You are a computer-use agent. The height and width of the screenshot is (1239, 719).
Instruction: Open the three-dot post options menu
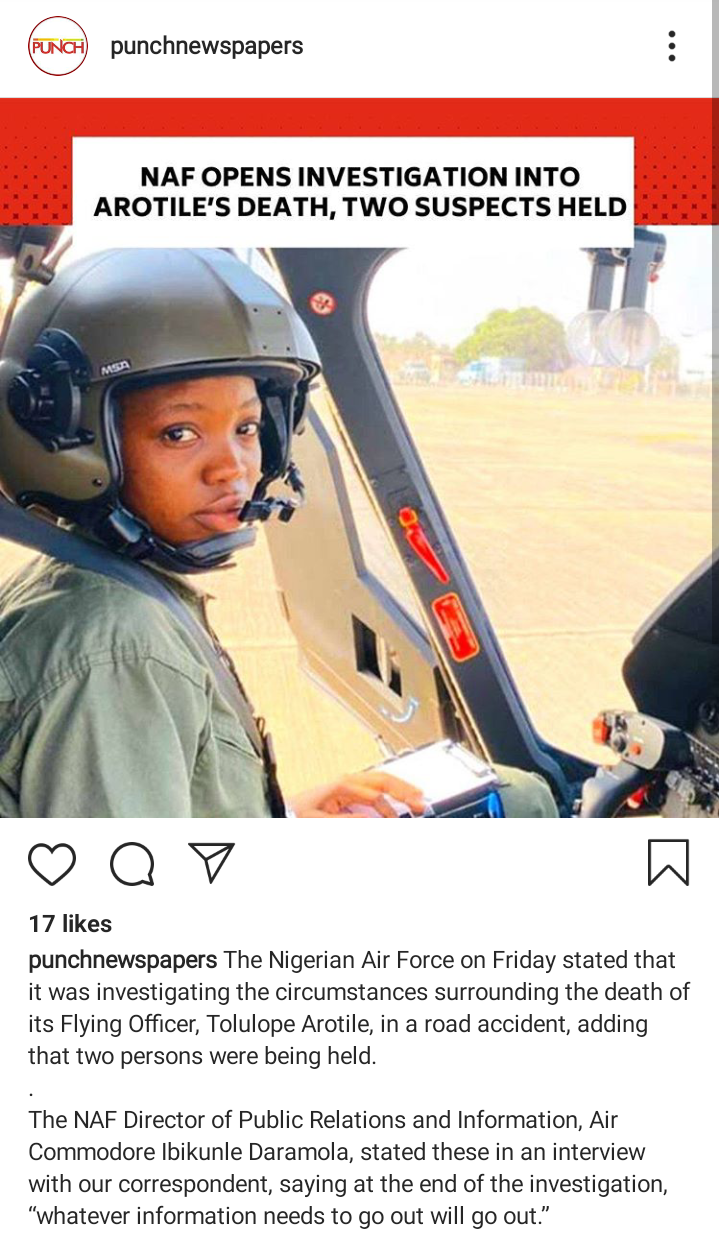click(672, 46)
